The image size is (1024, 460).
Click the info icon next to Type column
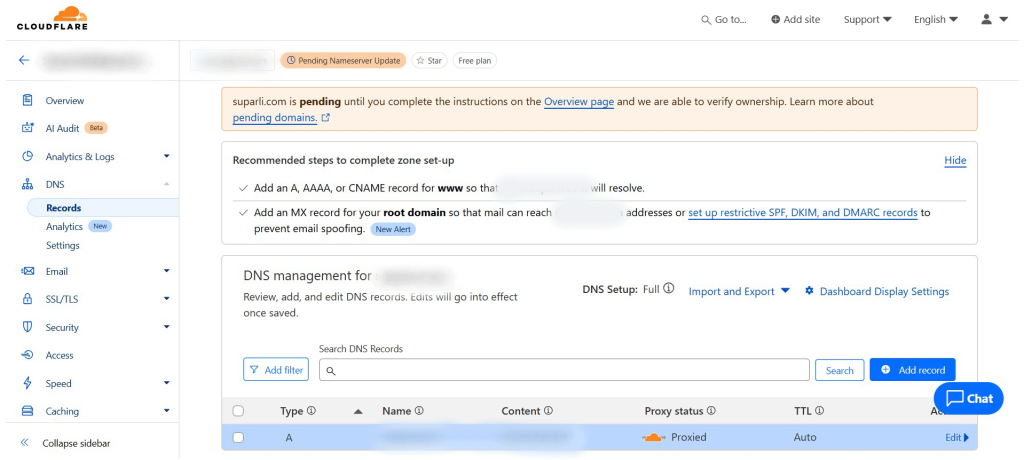(x=312, y=411)
